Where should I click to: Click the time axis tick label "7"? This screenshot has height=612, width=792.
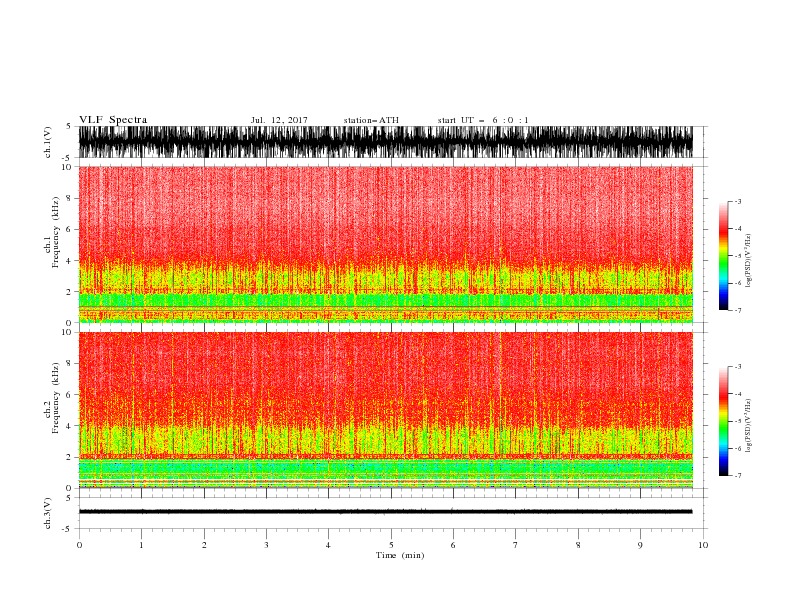pyautogui.click(x=516, y=545)
